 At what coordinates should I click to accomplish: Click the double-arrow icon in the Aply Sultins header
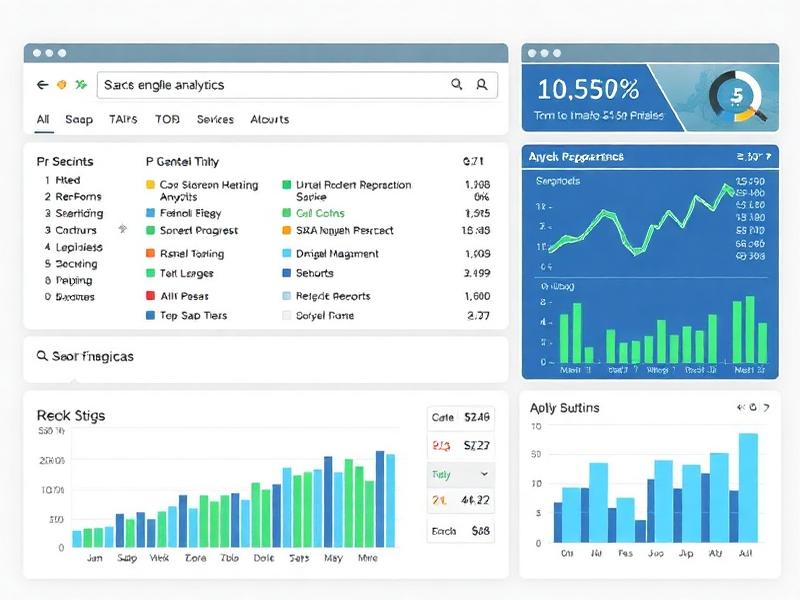coord(741,407)
